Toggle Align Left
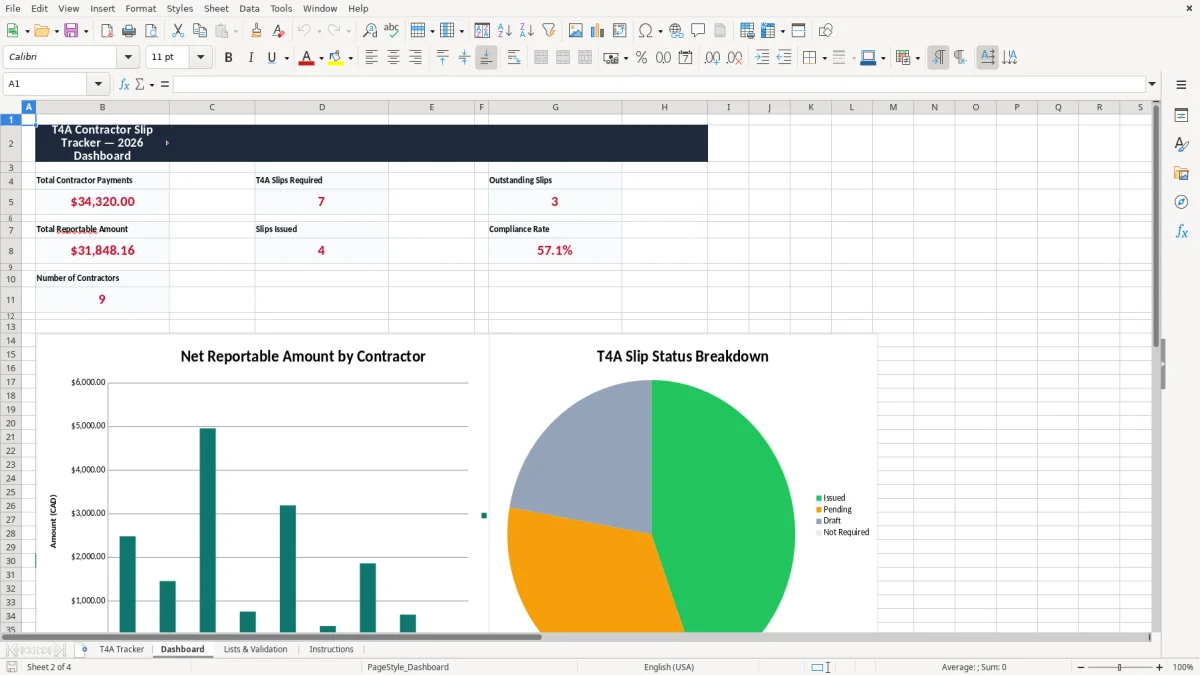This screenshot has height=675, width=1200. 371,58
